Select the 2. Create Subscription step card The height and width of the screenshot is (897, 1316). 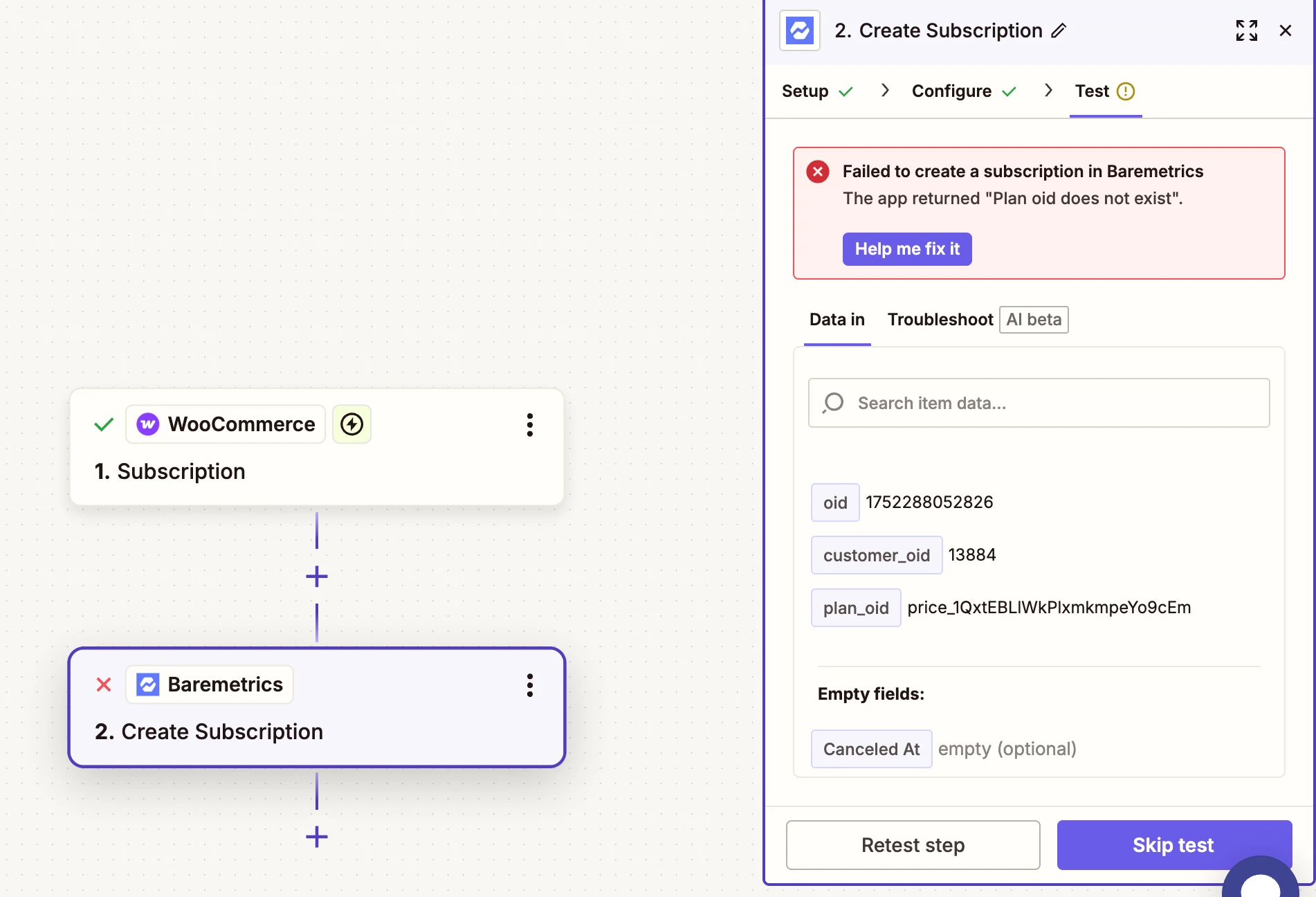click(317, 707)
